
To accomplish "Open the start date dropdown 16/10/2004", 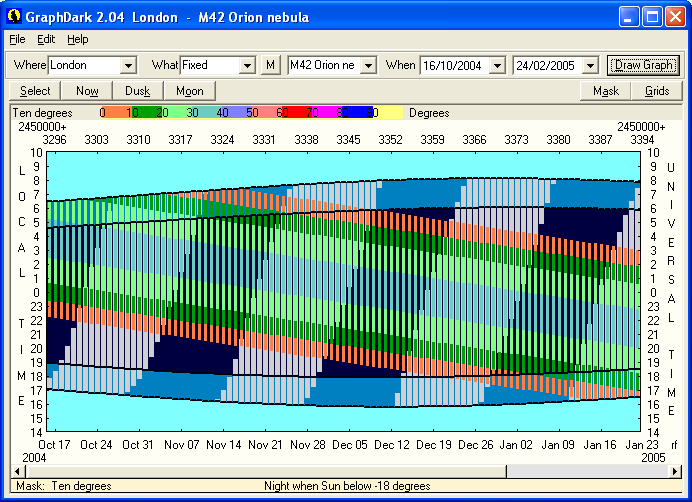I will click(496, 65).
